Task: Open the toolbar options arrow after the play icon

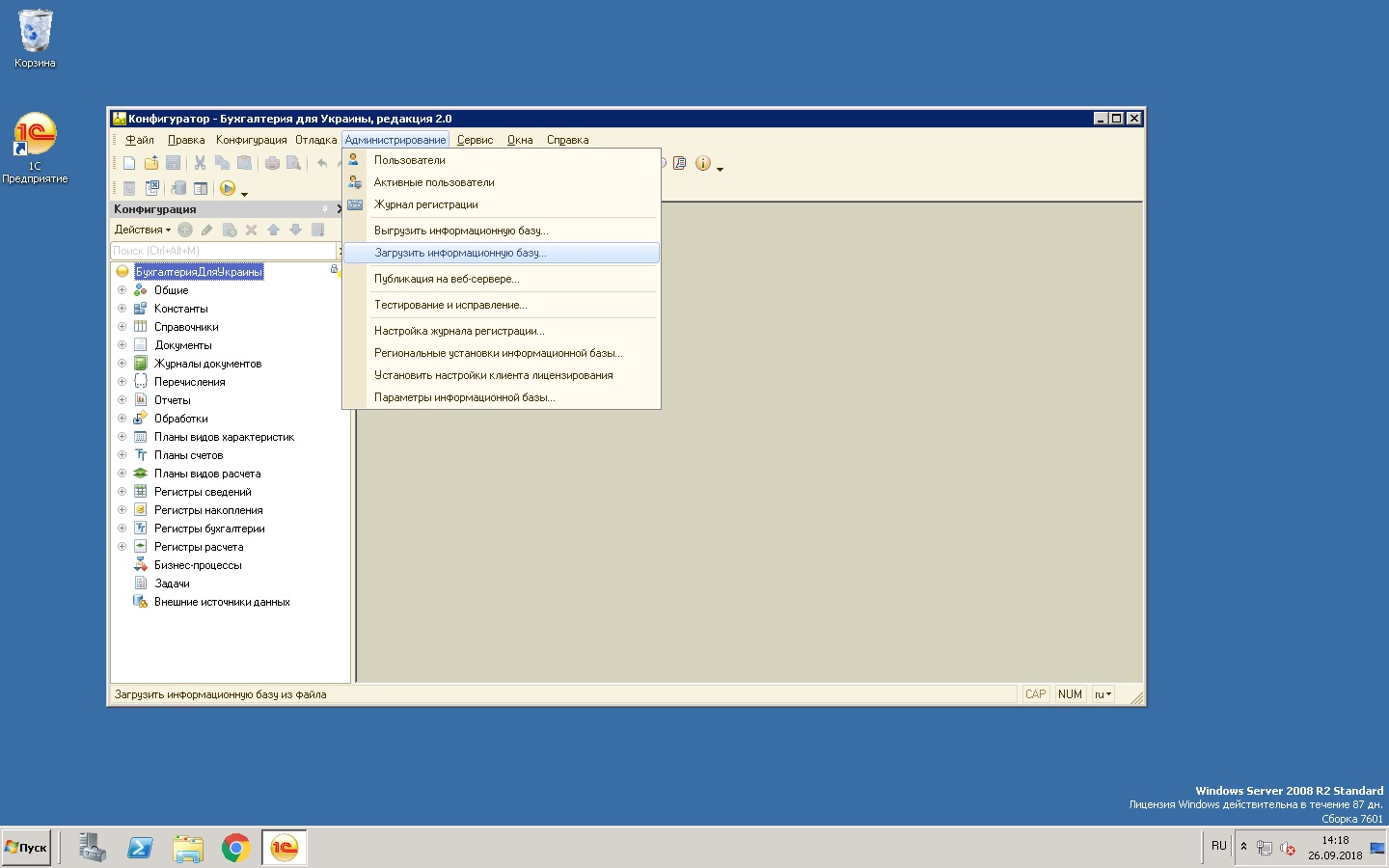Action: [244, 194]
